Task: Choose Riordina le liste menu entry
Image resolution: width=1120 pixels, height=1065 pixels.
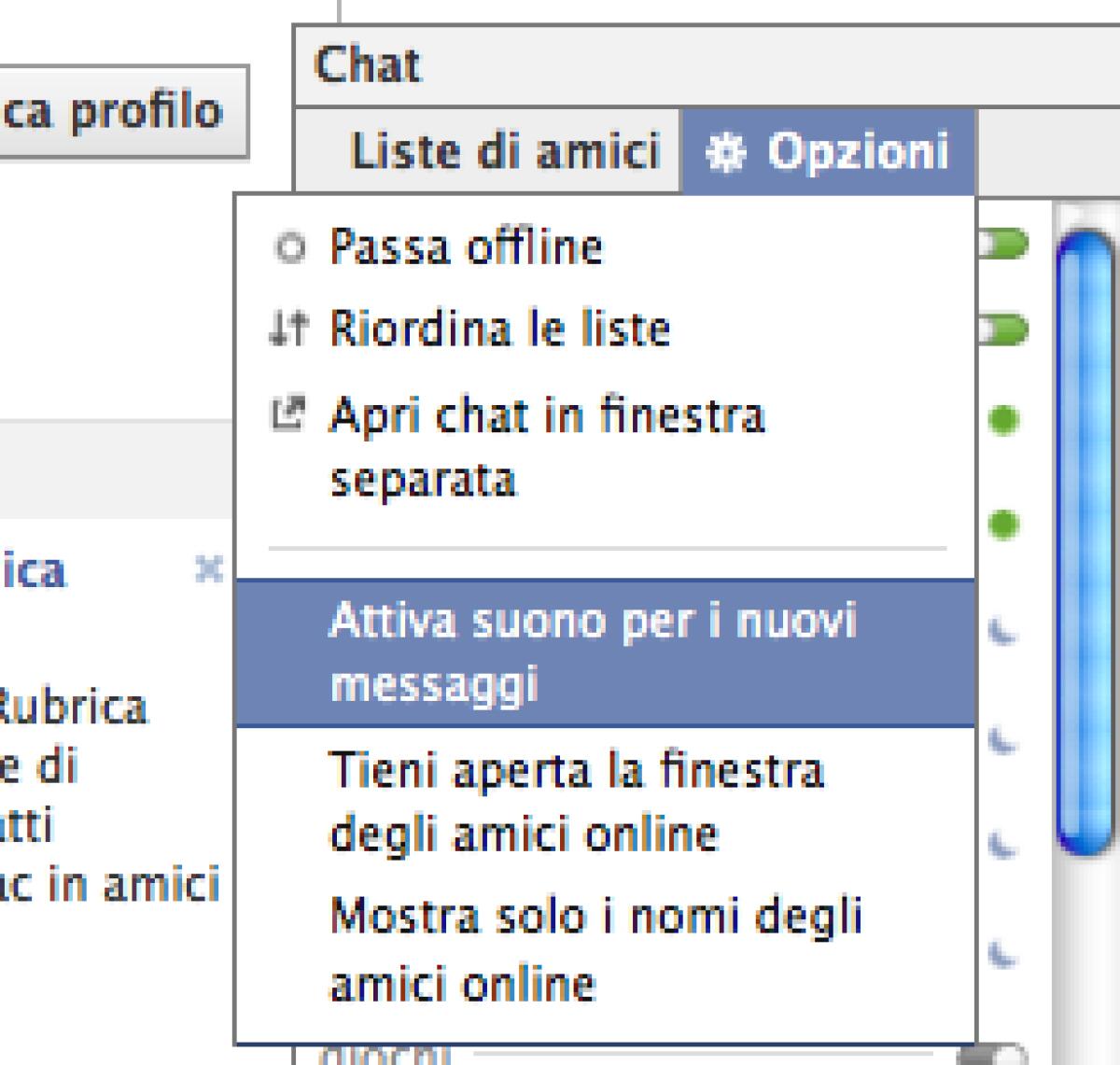Action: pos(605,329)
